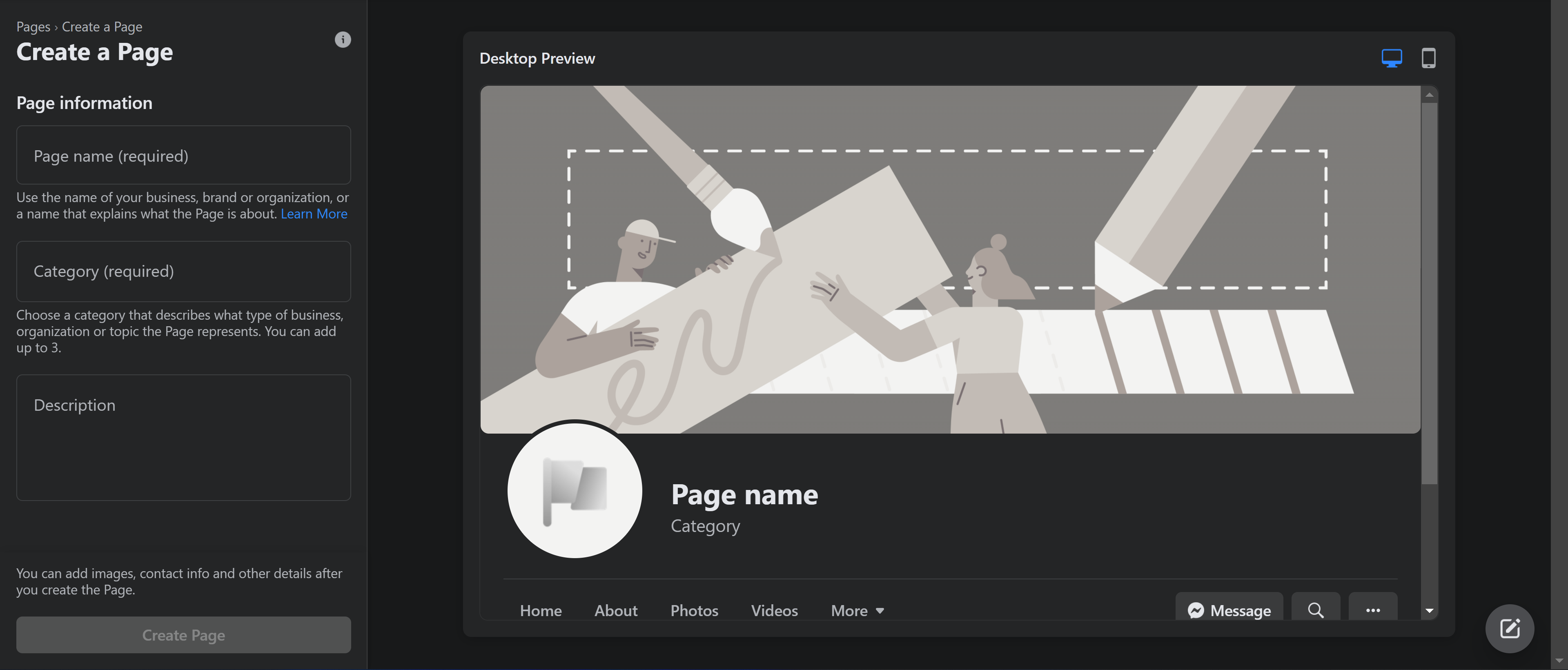The width and height of the screenshot is (1568, 670).
Task: Switch the preview to mobile view
Action: coord(1429,58)
